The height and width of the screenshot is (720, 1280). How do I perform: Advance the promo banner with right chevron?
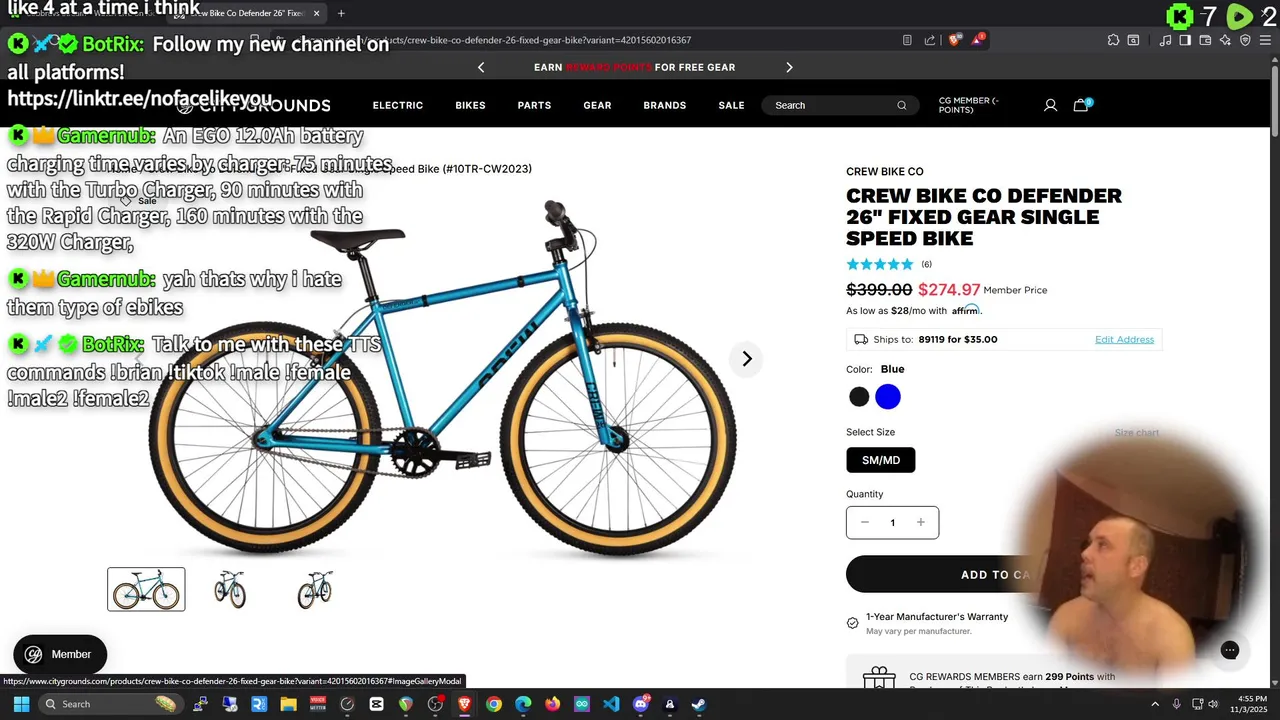789,67
